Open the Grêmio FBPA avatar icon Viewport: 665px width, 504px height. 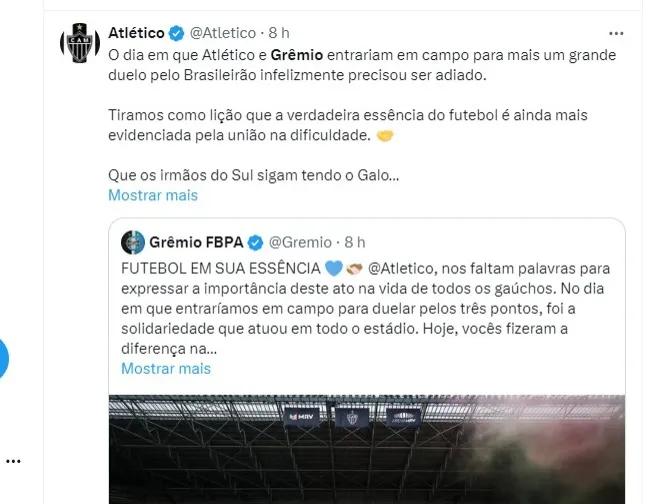tap(133, 242)
